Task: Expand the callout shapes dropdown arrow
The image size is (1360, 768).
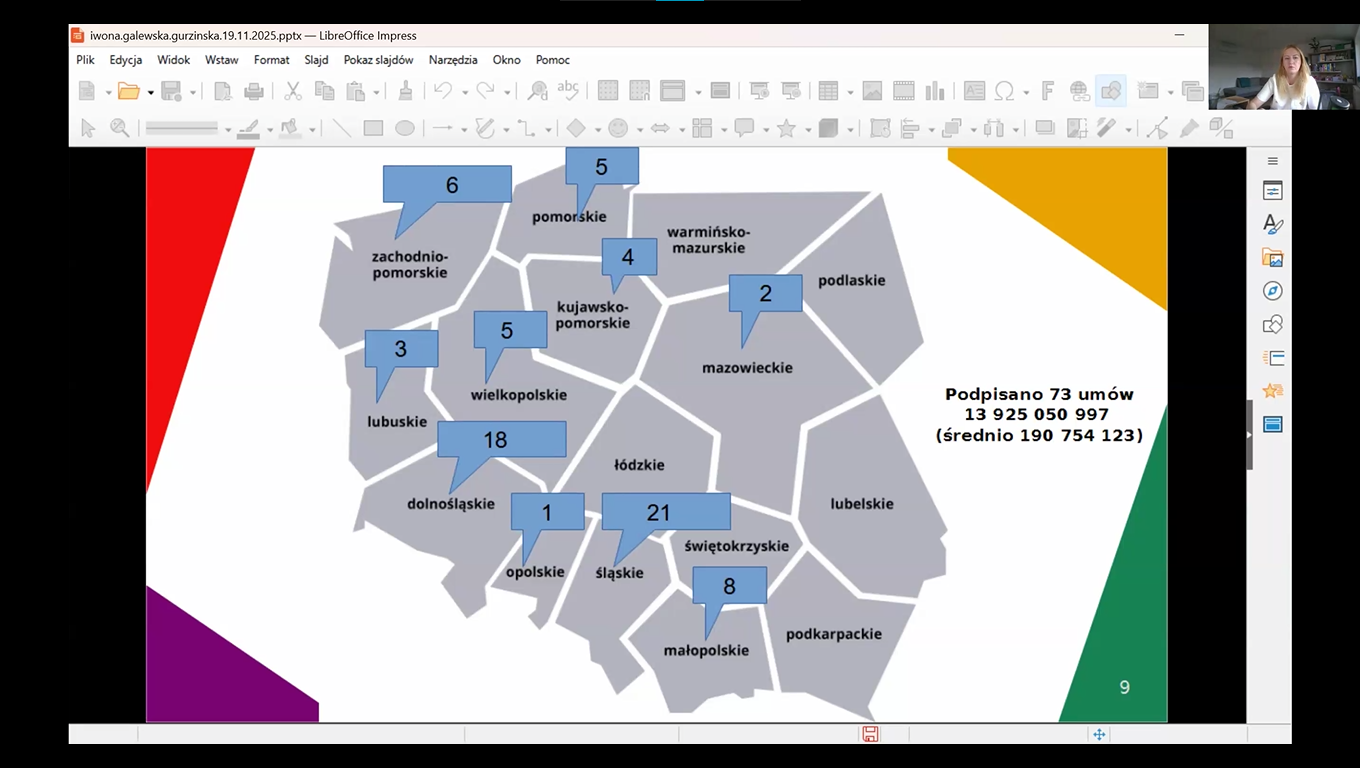Action: (765, 129)
